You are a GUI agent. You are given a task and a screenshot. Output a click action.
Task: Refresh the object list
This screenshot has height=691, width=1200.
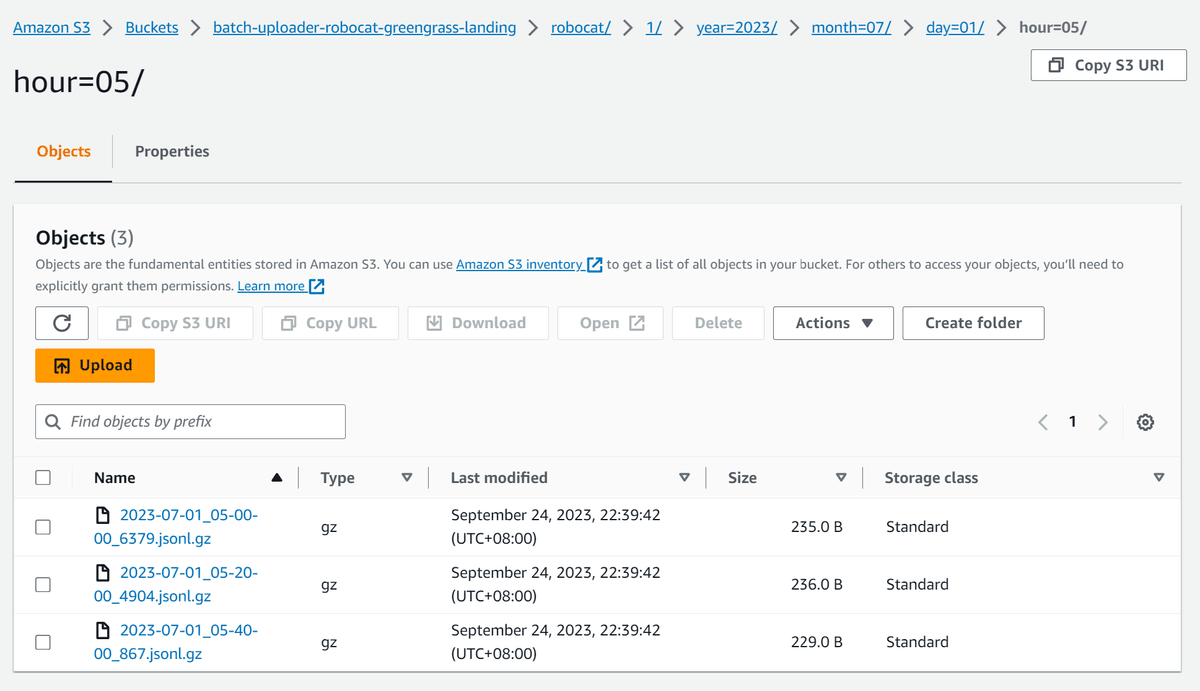(x=62, y=322)
